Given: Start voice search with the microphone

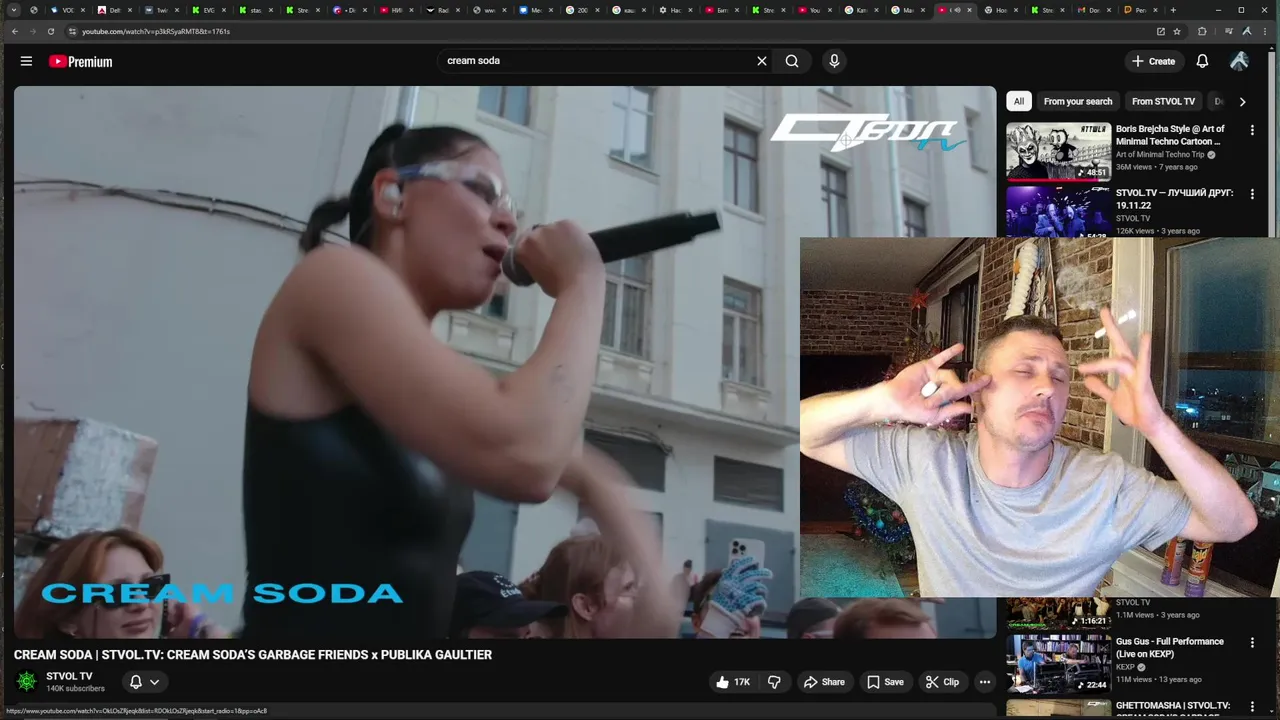Looking at the screenshot, I should (834, 61).
